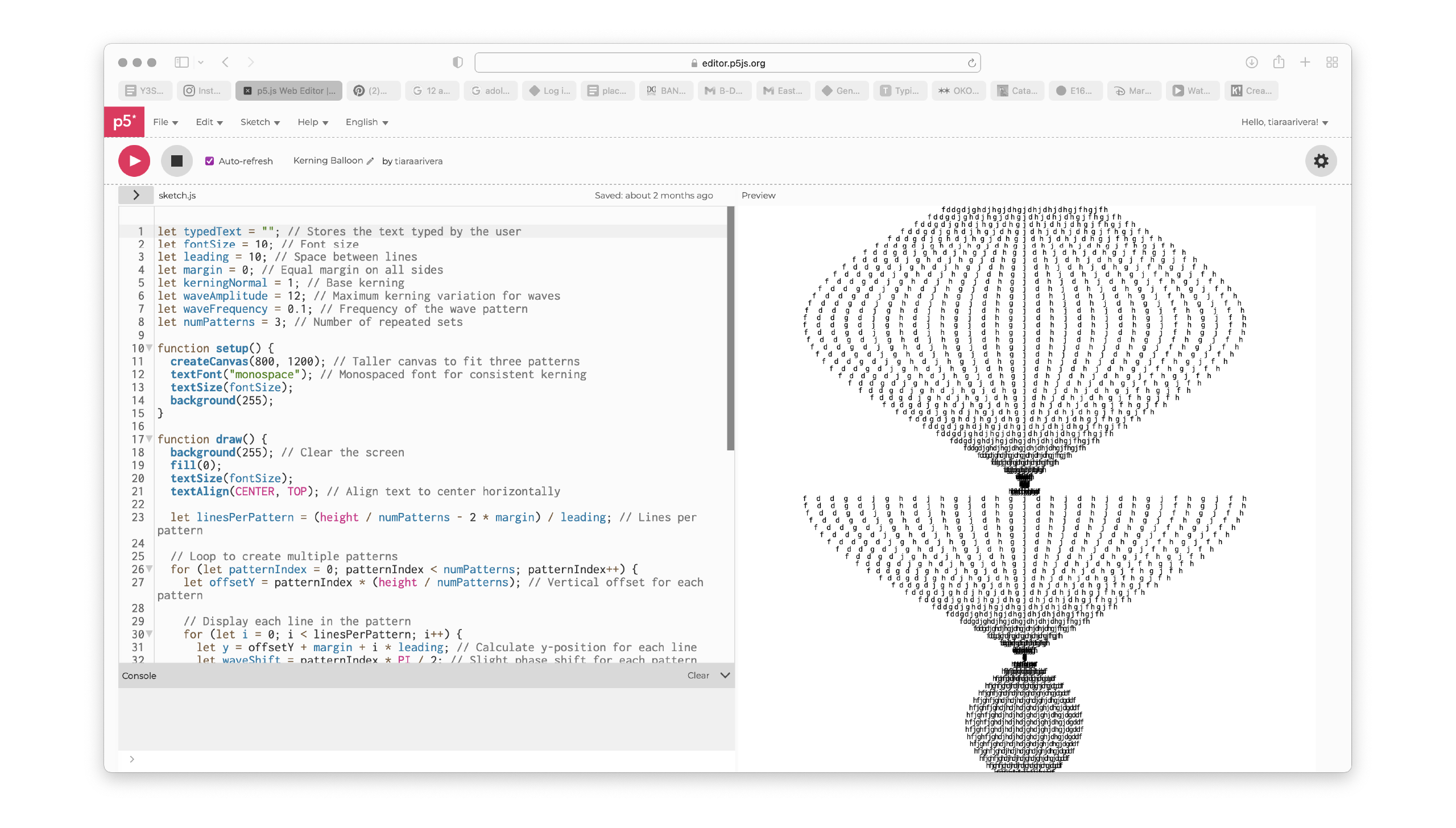Select the p5.js Web Editor tab

pyautogui.click(x=289, y=90)
